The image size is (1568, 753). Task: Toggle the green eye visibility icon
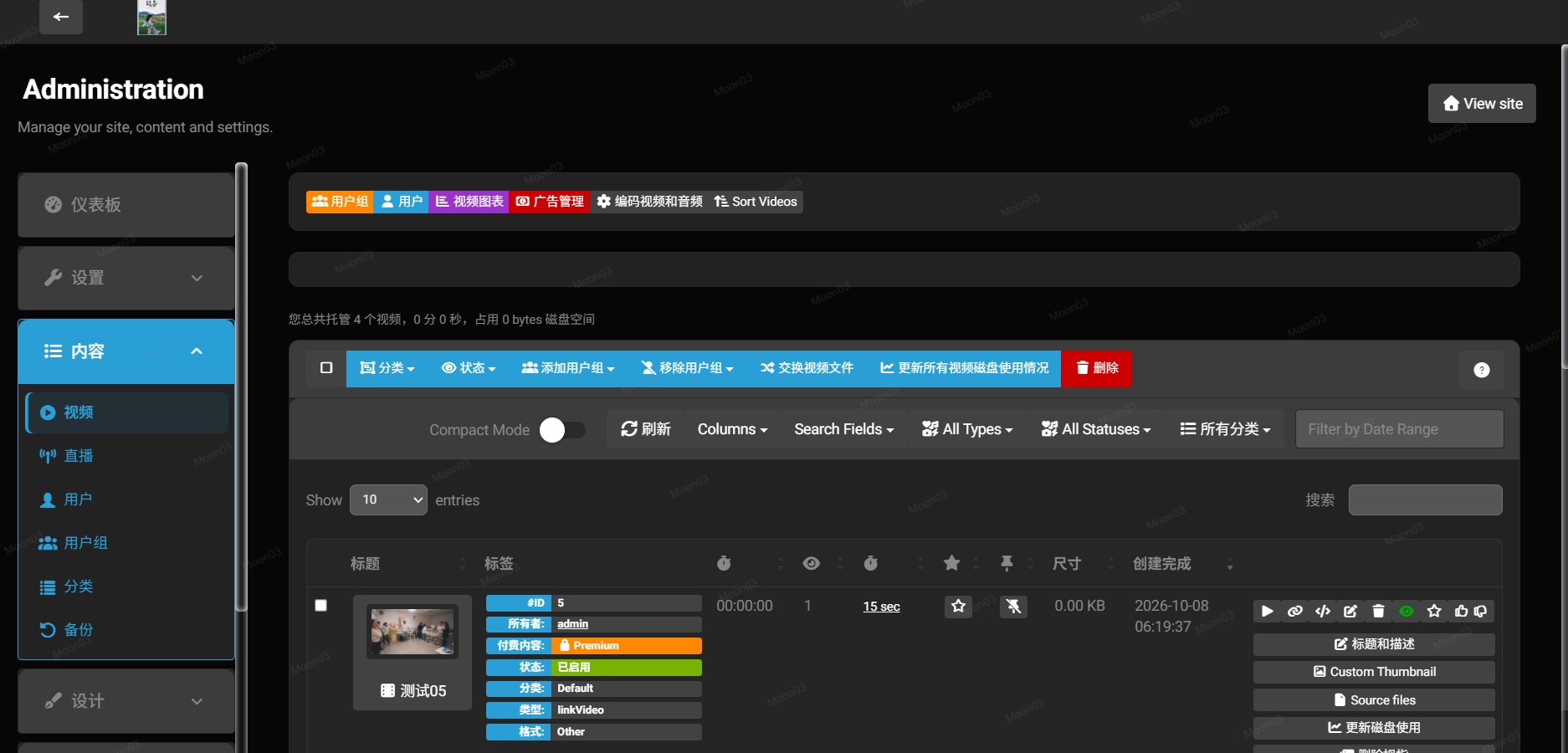click(1407, 612)
